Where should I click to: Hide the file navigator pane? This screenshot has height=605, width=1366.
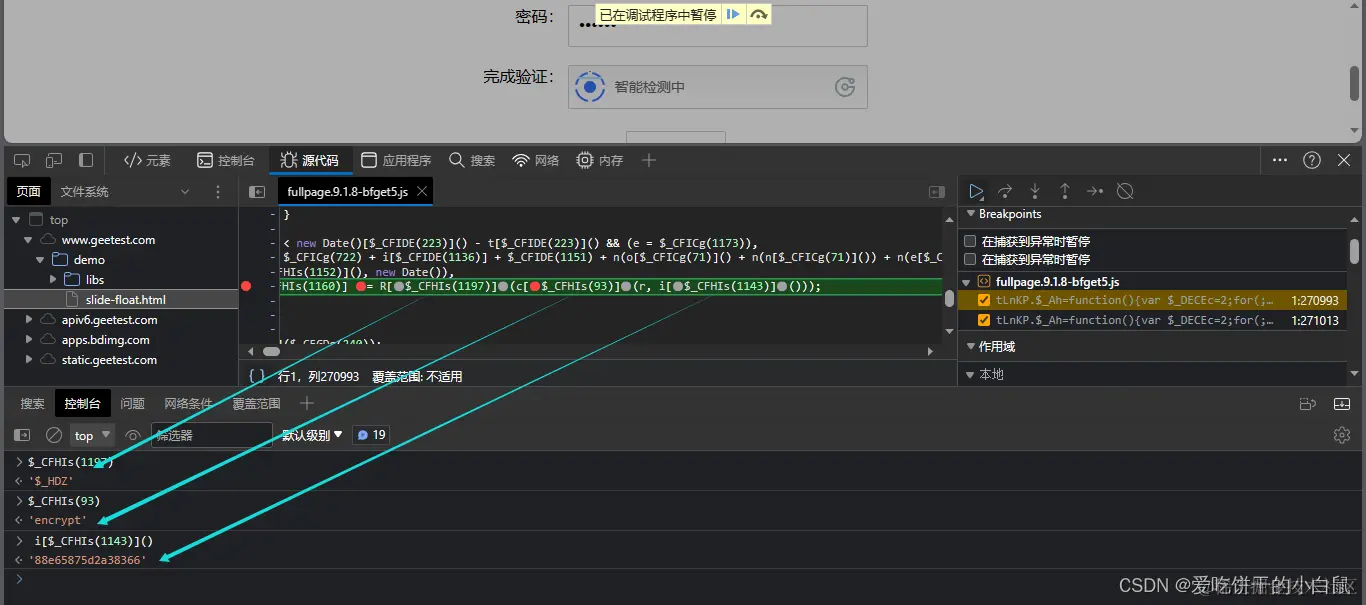pos(257,192)
